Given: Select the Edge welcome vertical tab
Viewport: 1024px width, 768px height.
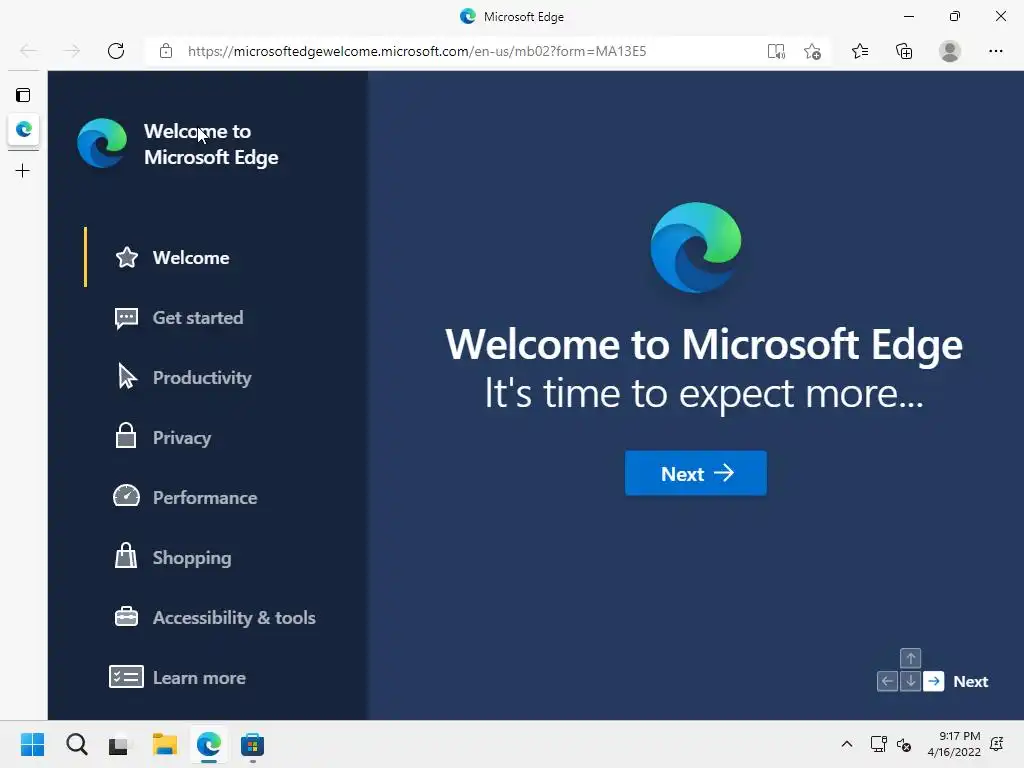Looking at the screenshot, I should point(24,129).
